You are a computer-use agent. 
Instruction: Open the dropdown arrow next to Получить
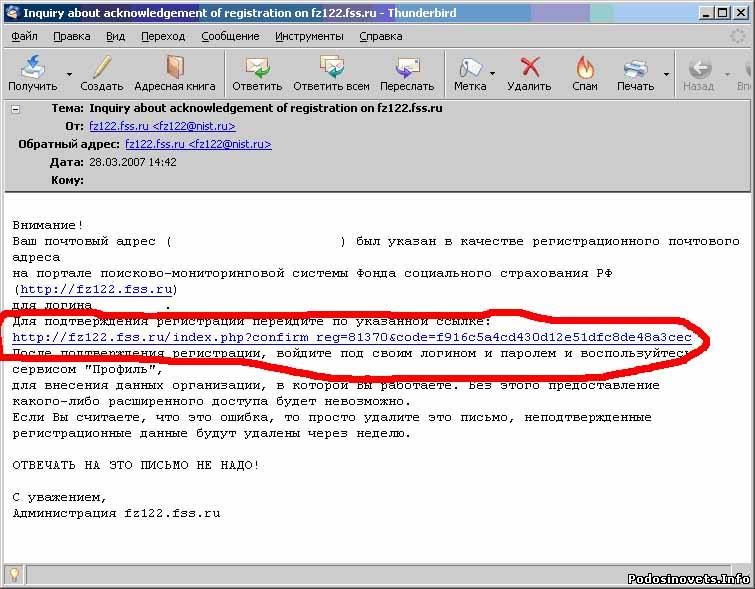[69, 74]
